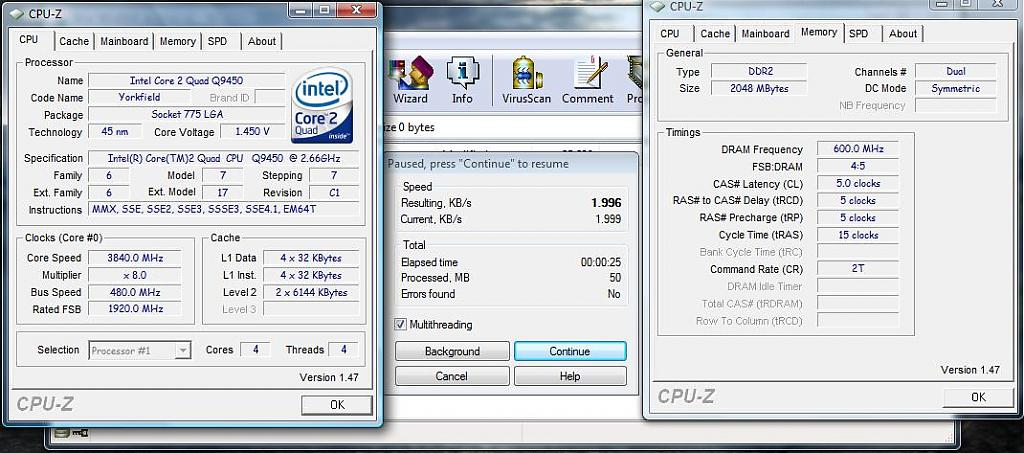Click the Continue button to resume benchmark
This screenshot has height=453, width=1024.
tap(569, 351)
